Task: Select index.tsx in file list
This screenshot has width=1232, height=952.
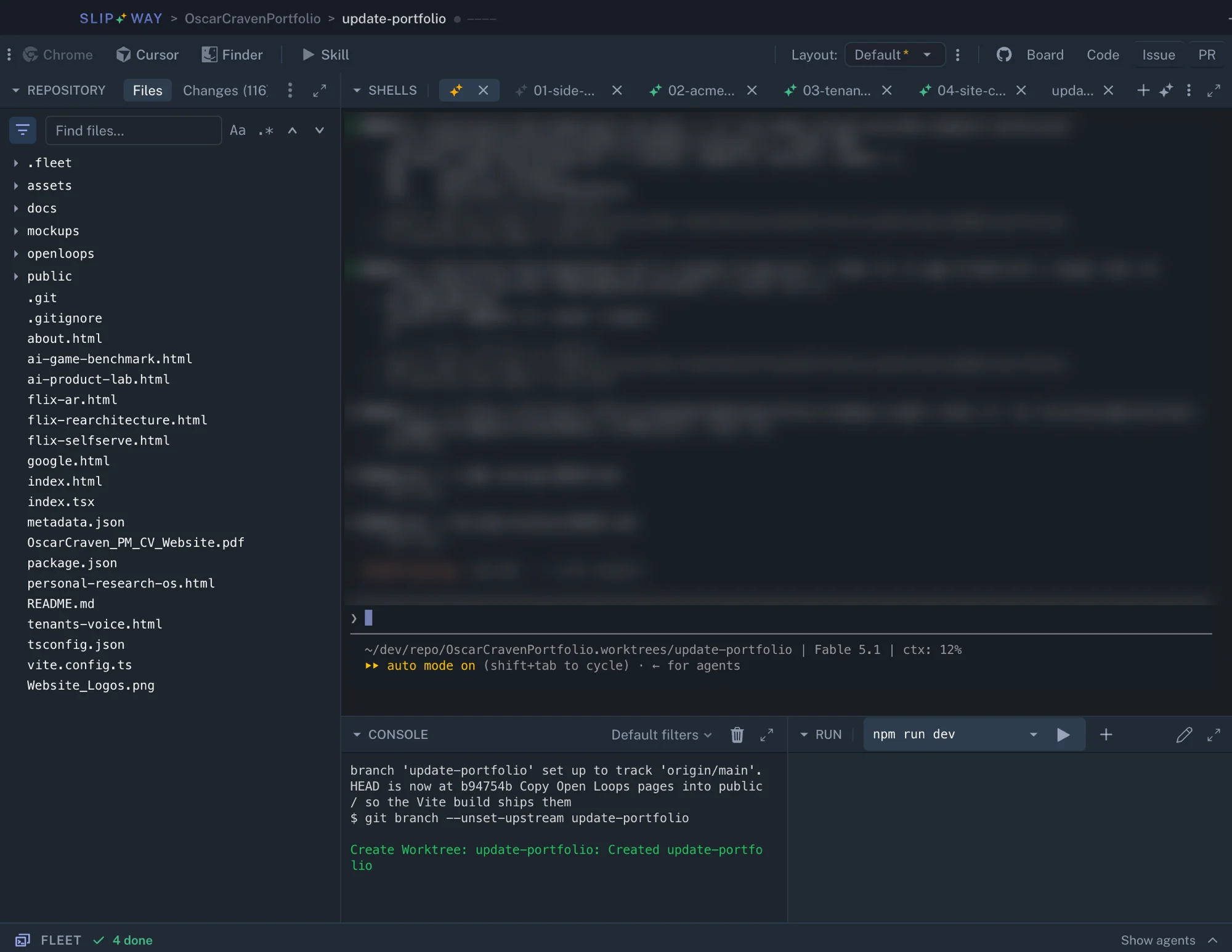Action: [x=61, y=502]
